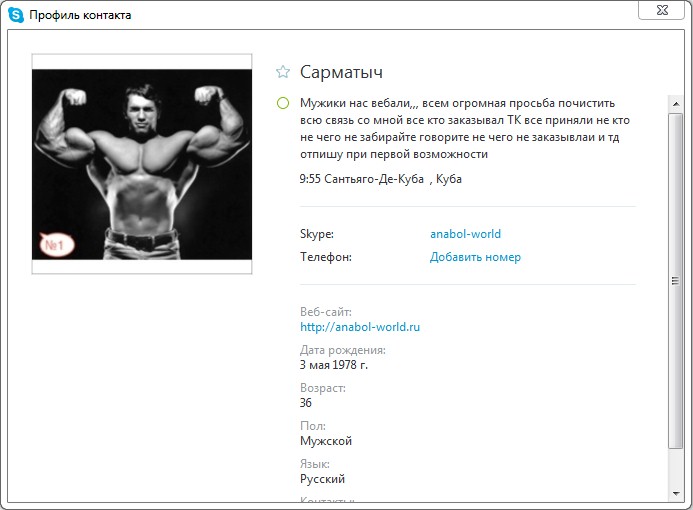693x510 pixels.
Task: Select the mood message text paragraph
Action: [465, 129]
